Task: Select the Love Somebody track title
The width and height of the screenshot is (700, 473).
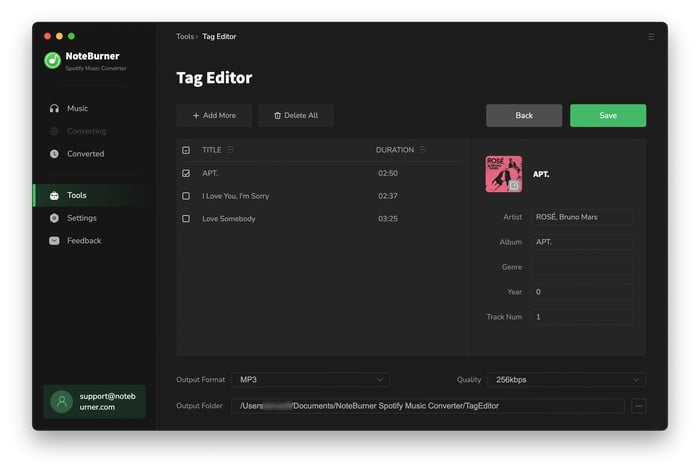Action: [229, 219]
